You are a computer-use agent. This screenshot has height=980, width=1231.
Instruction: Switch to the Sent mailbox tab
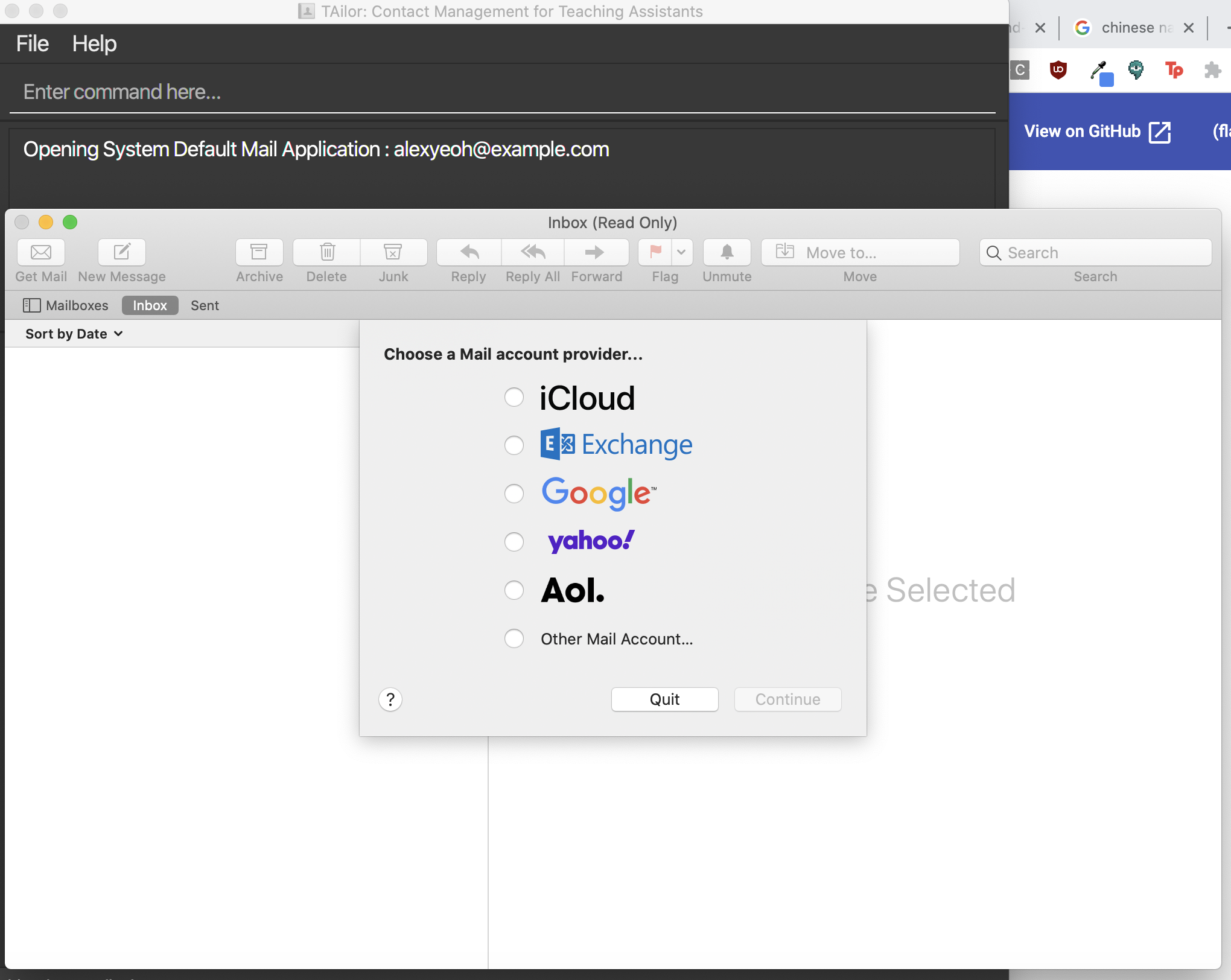(x=205, y=305)
